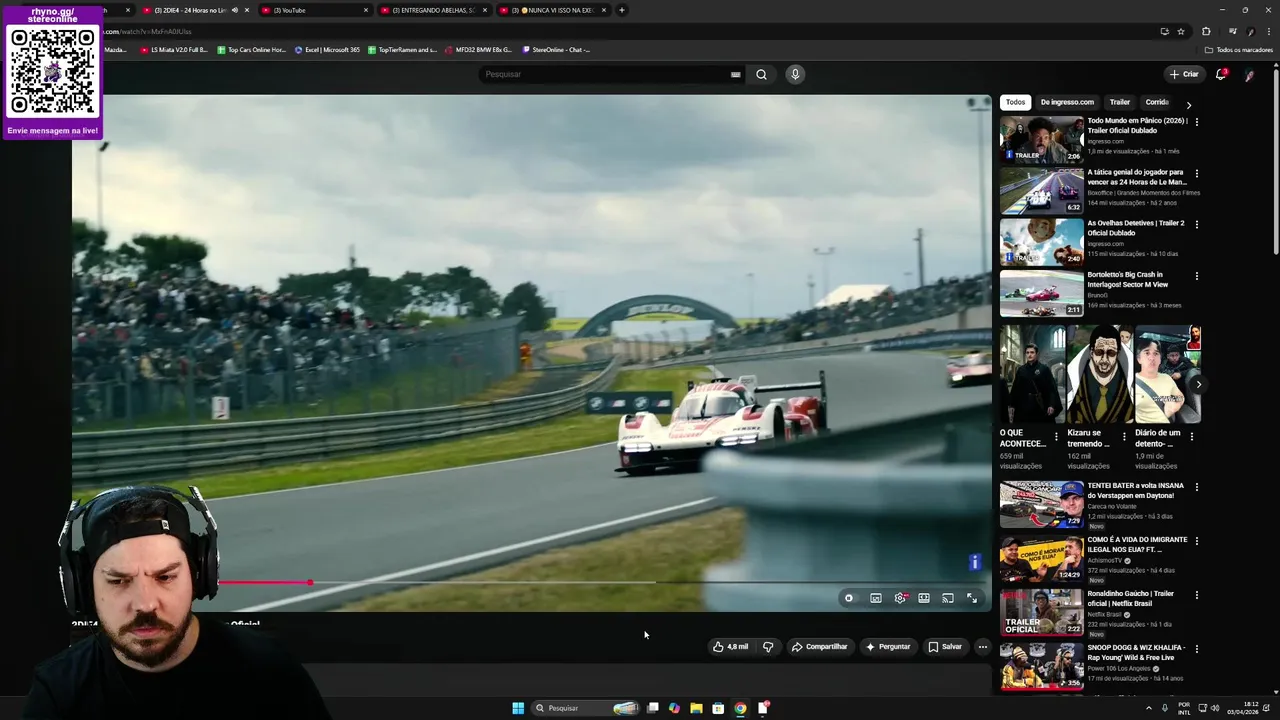The width and height of the screenshot is (1280, 720).
Task: Dislike the video with thumbs-down button
Action: click(x=768, y=647)
